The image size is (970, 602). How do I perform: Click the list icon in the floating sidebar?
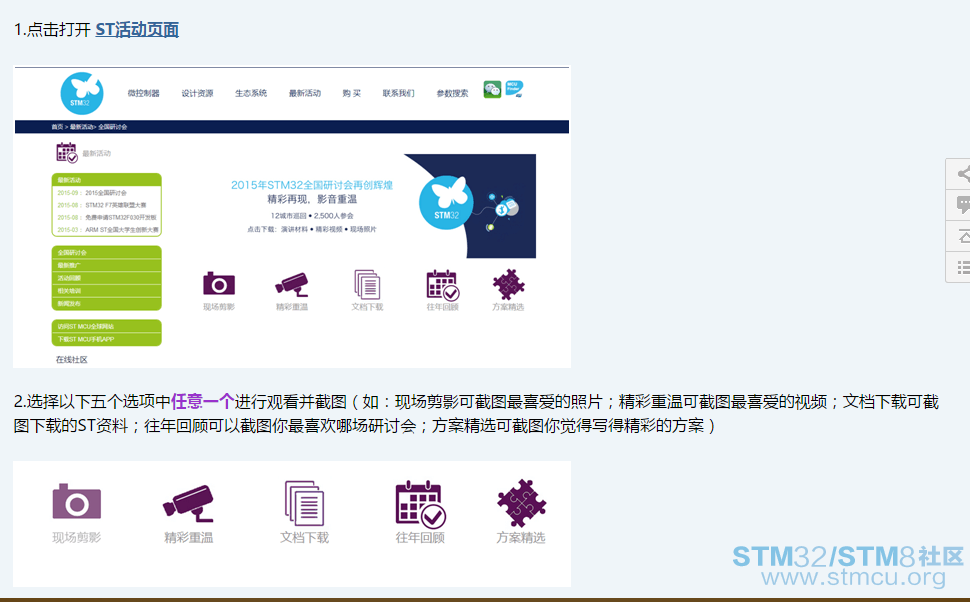(963, 267)
